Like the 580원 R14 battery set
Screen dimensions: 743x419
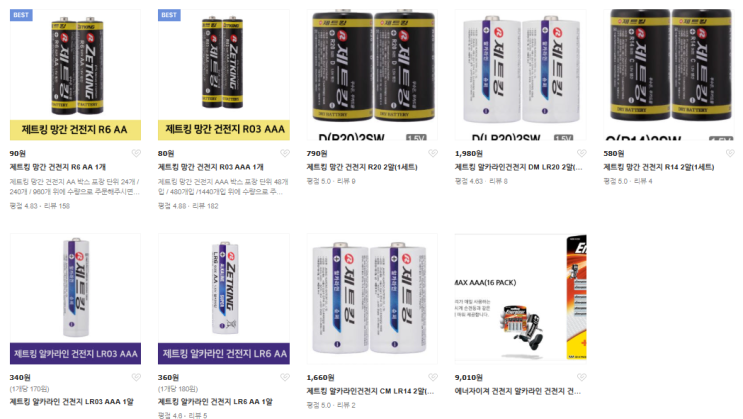pos(730,153)
